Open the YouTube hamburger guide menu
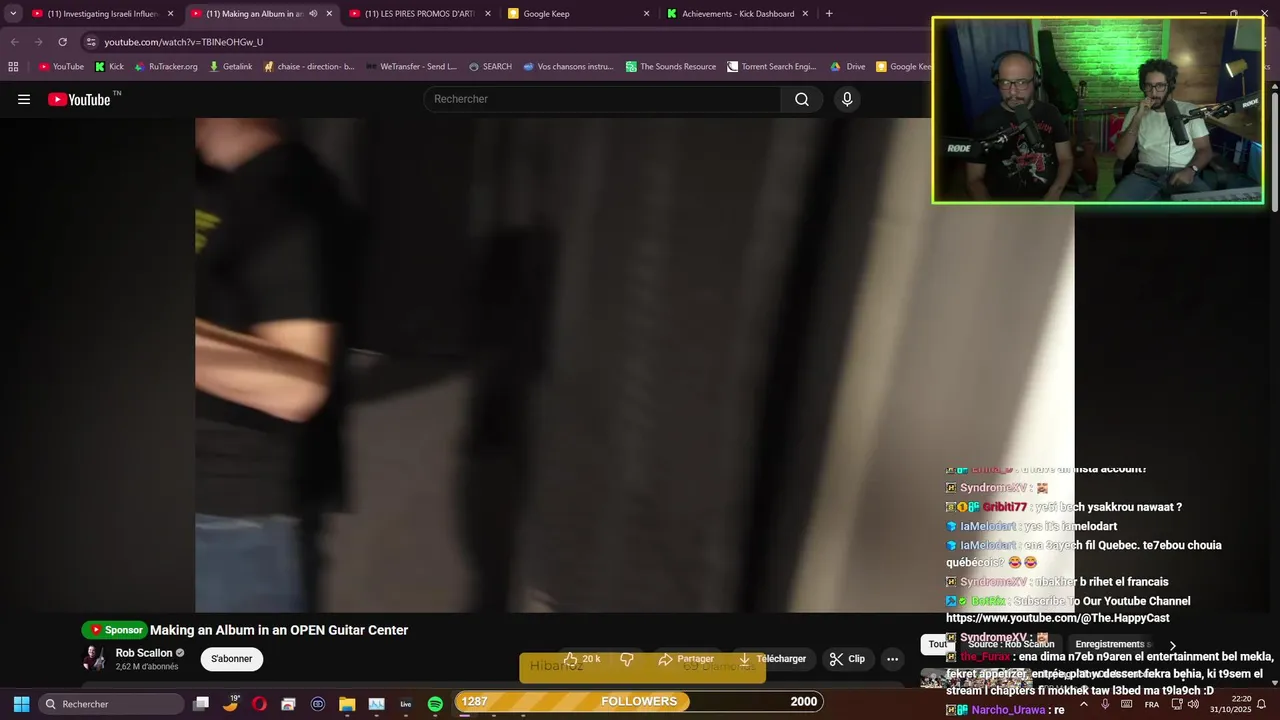The height and width of the screenshot is (720, 1280). (24, 99)
